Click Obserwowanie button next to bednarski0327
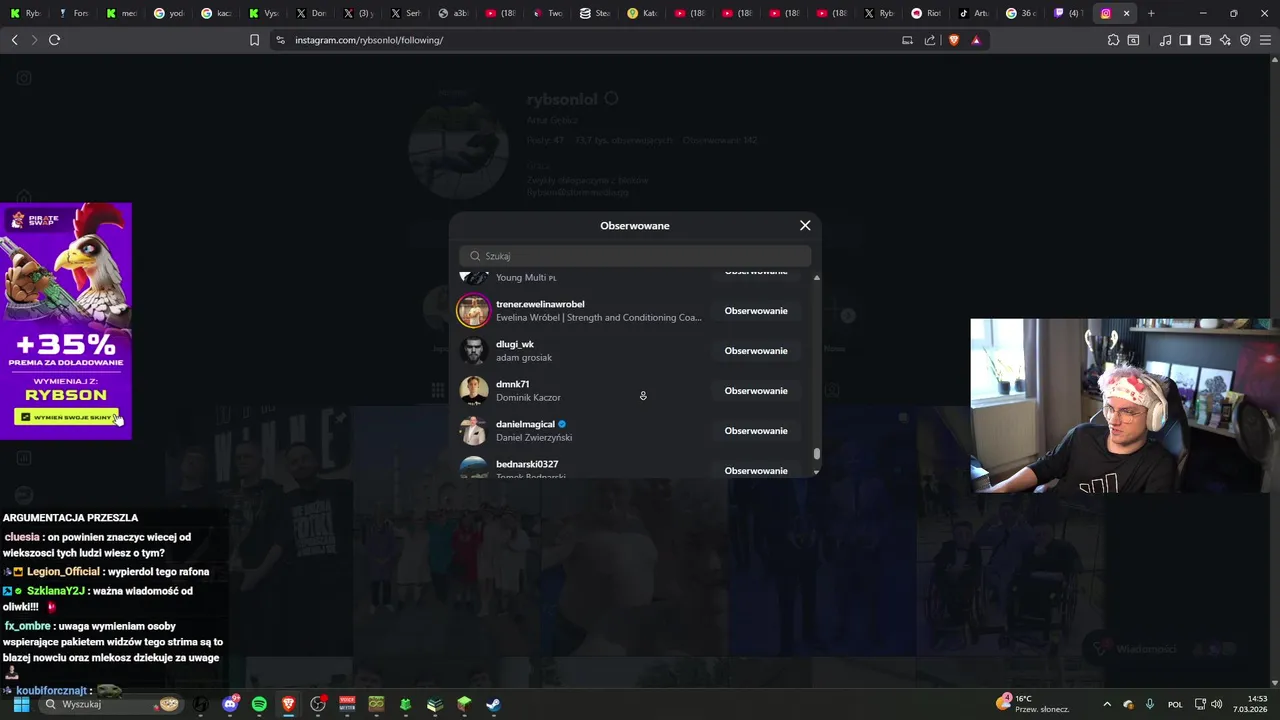 (x=756, y=470)
